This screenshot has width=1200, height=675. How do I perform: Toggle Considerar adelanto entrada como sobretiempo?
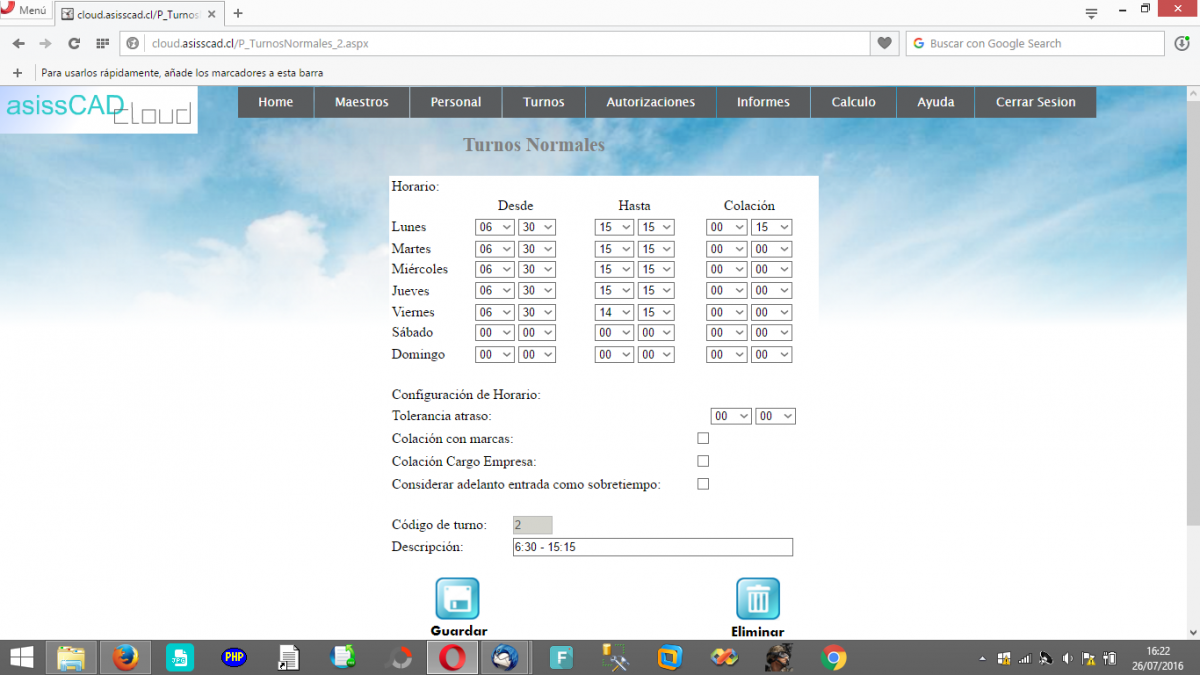703,484
